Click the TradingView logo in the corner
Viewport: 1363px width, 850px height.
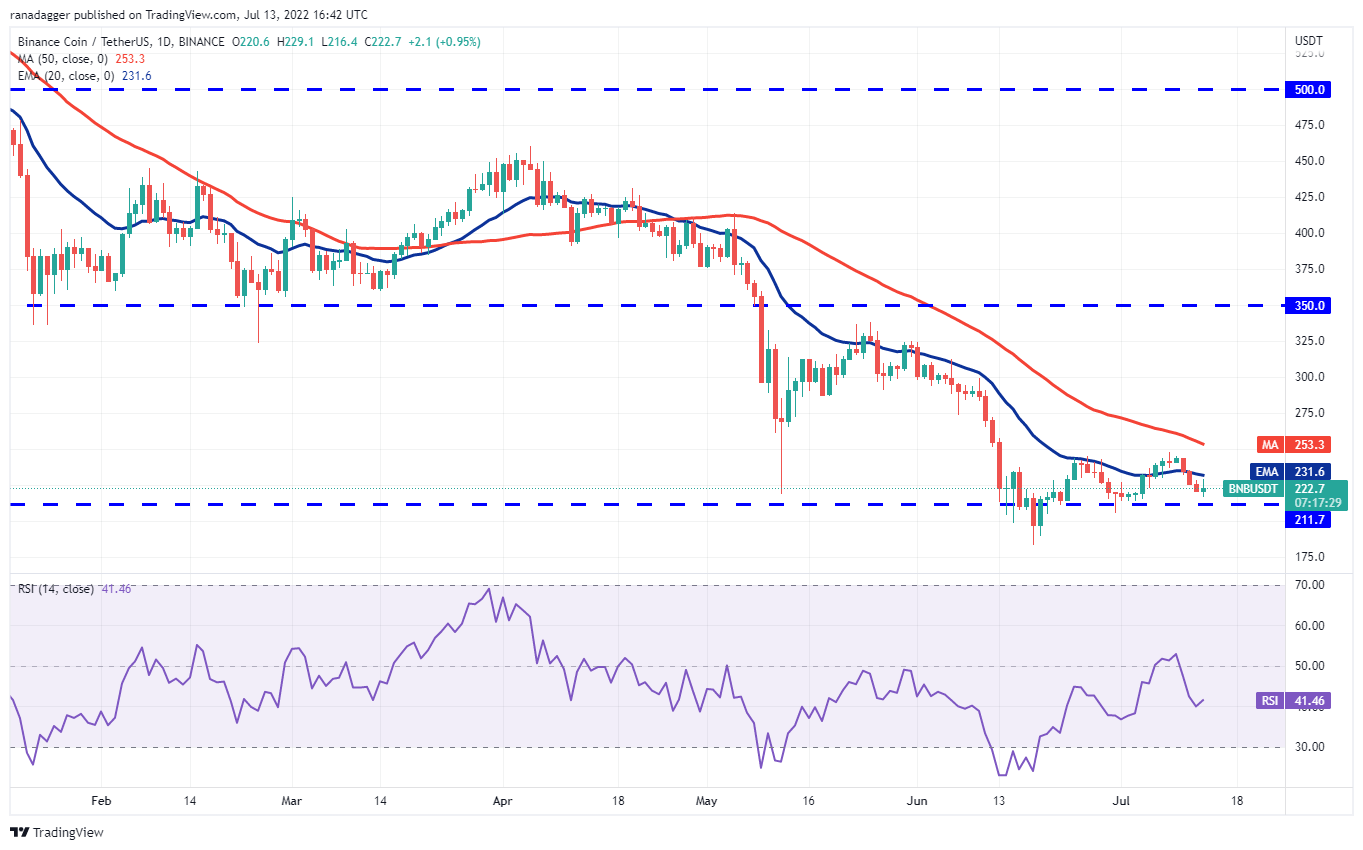point(57,832)
